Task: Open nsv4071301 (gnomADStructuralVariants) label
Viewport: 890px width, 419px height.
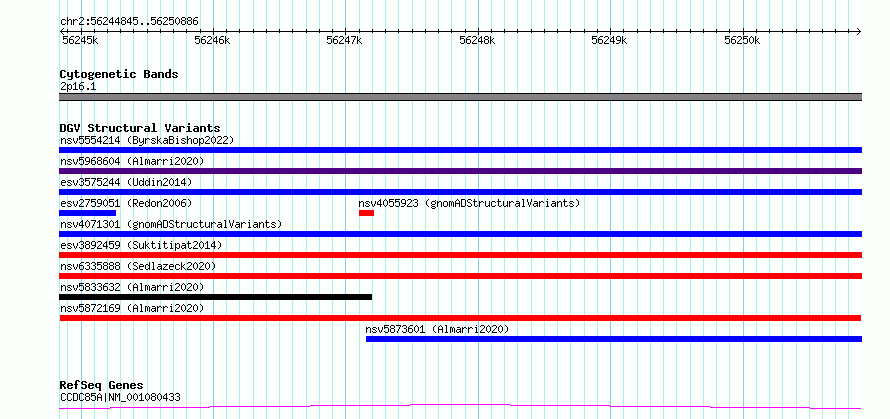Action: point(171,224)
